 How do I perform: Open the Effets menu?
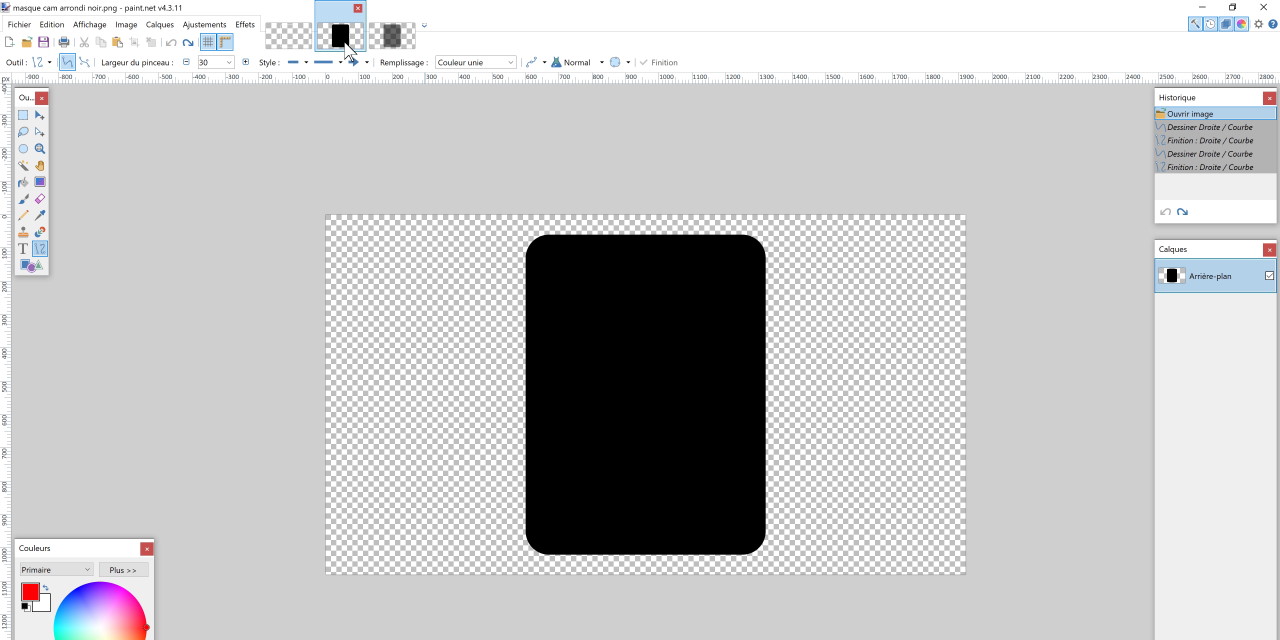click(x=245, y=24)
